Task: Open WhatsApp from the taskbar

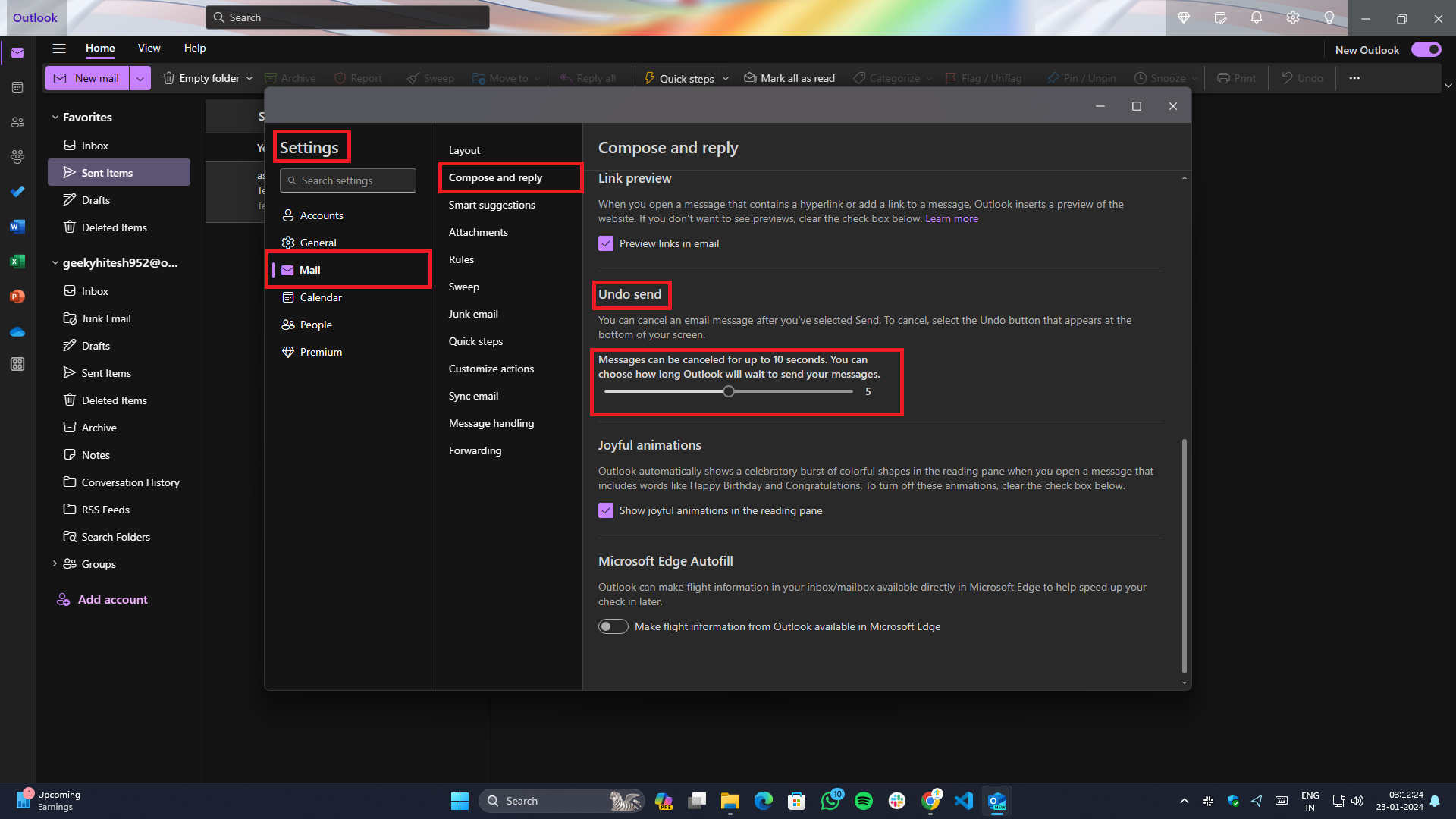Action: [x=830, y=801]
